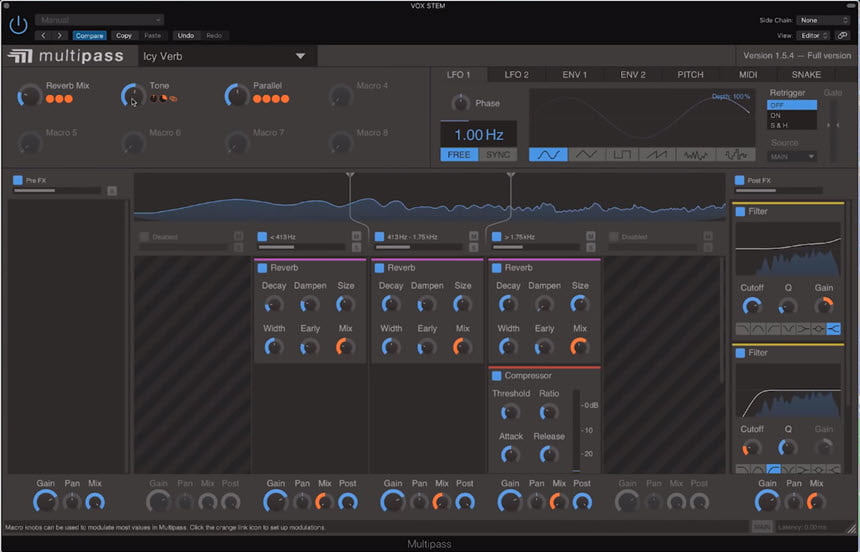
Task: Click the Post FX level slider
Action: 778,191
